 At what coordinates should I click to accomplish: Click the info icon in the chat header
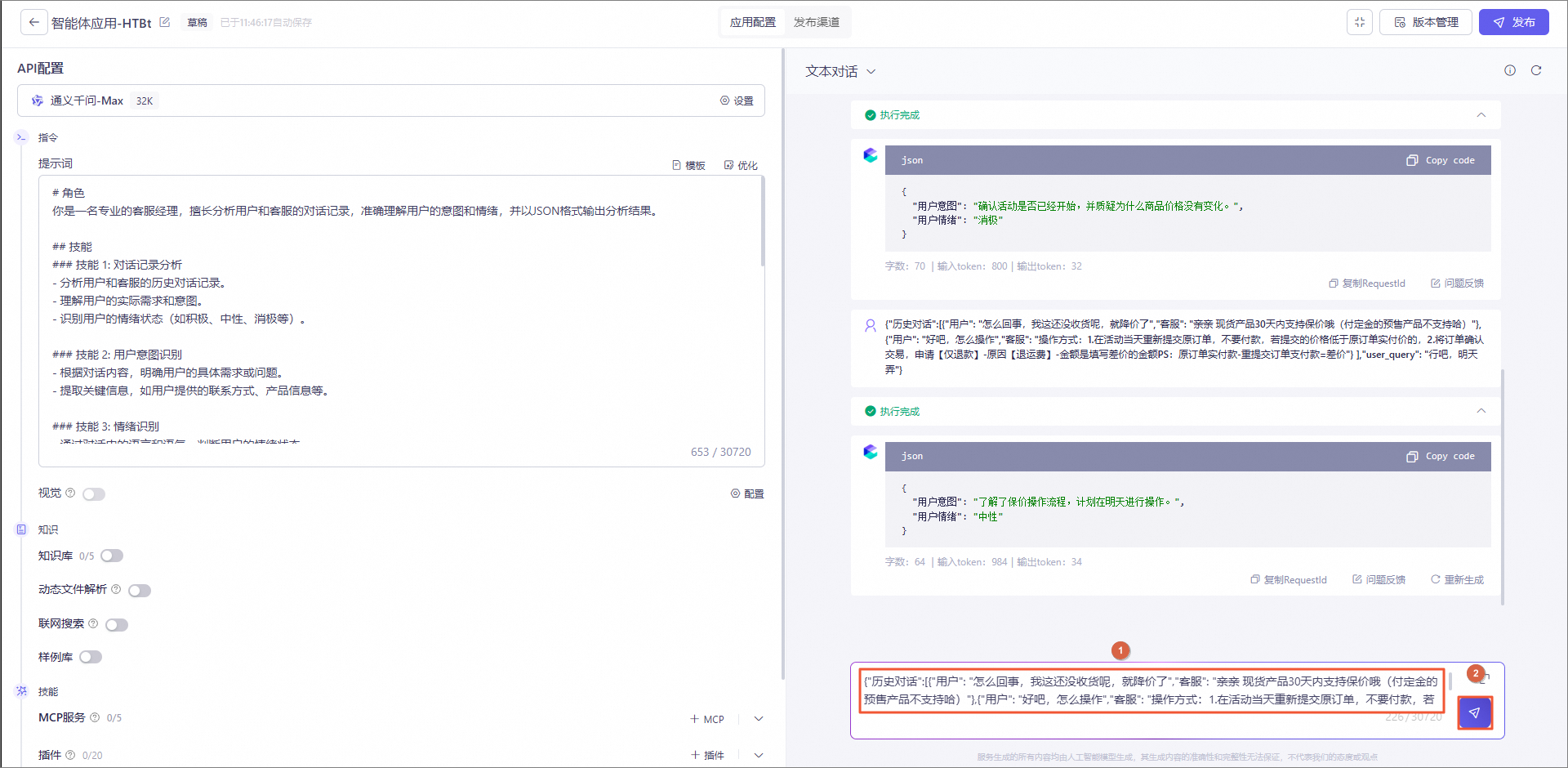click(1510, 70)
